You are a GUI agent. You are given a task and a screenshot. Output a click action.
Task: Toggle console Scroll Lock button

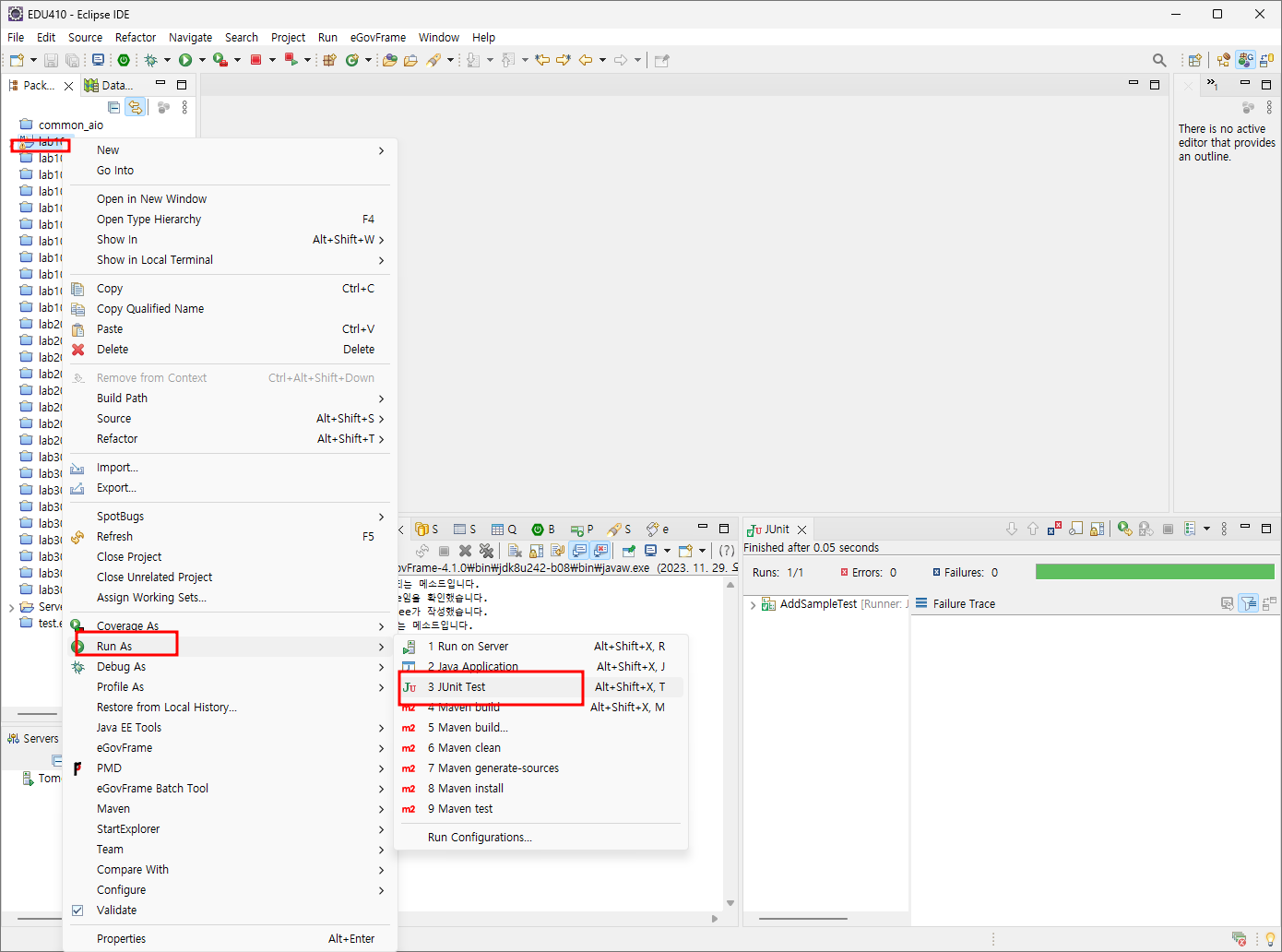pos(536,551)
